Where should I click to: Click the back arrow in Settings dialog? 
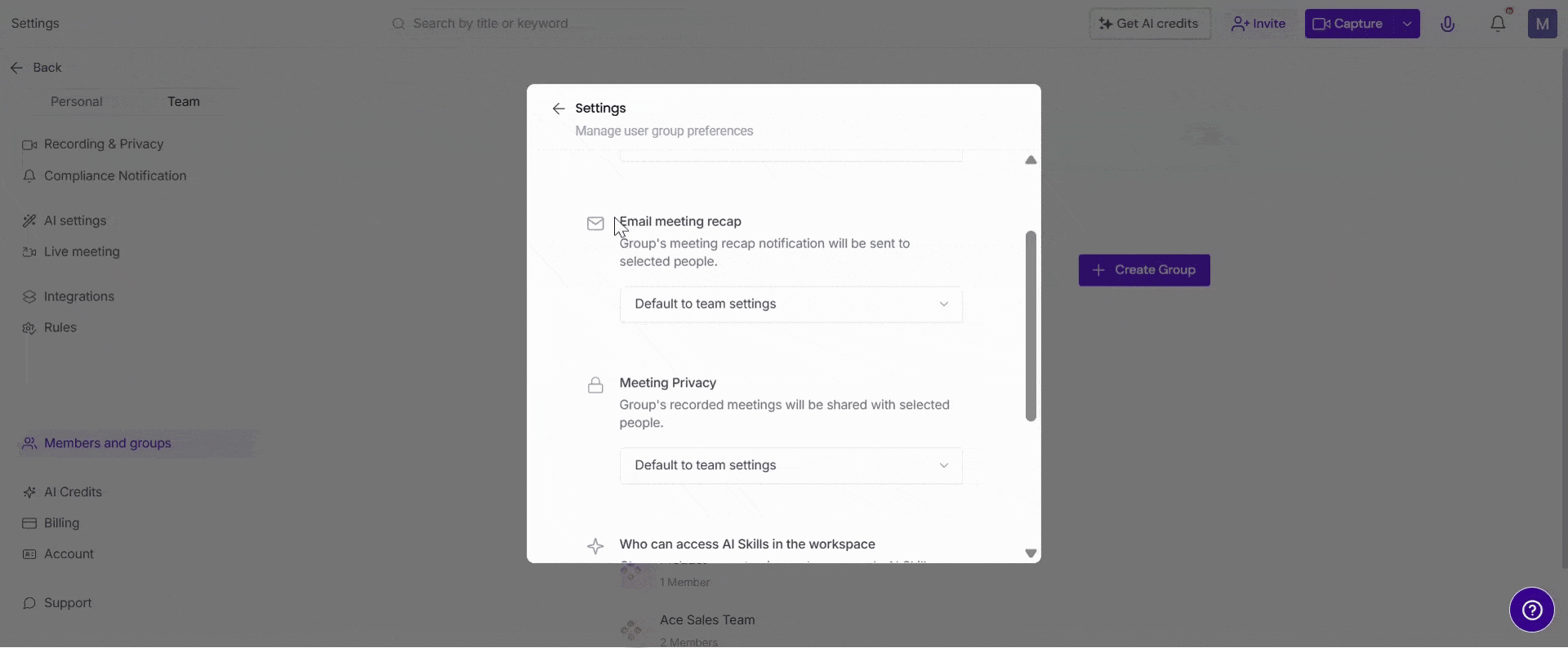pos(559,109)
